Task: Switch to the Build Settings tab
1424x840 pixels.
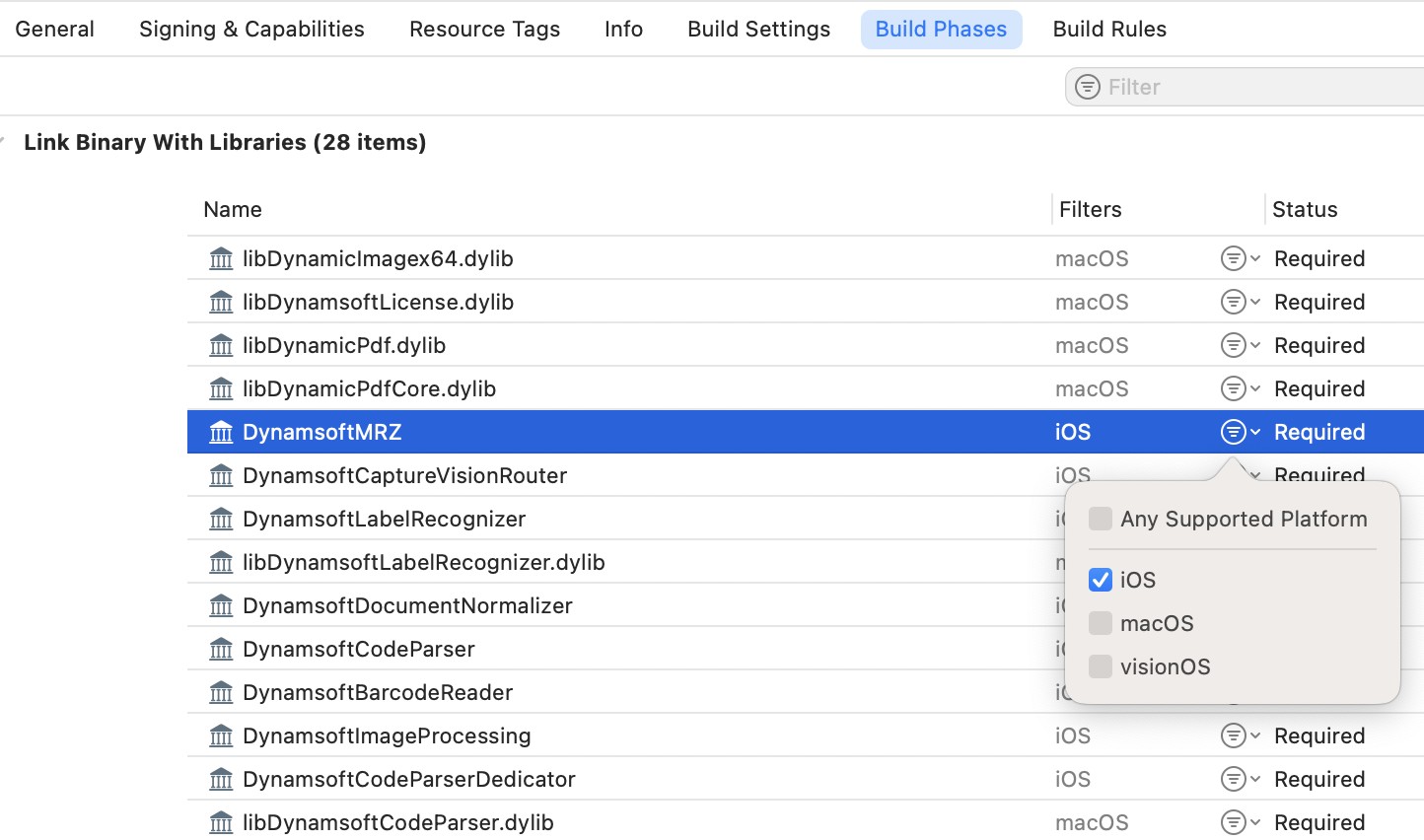Action: (x=758, y=30)
